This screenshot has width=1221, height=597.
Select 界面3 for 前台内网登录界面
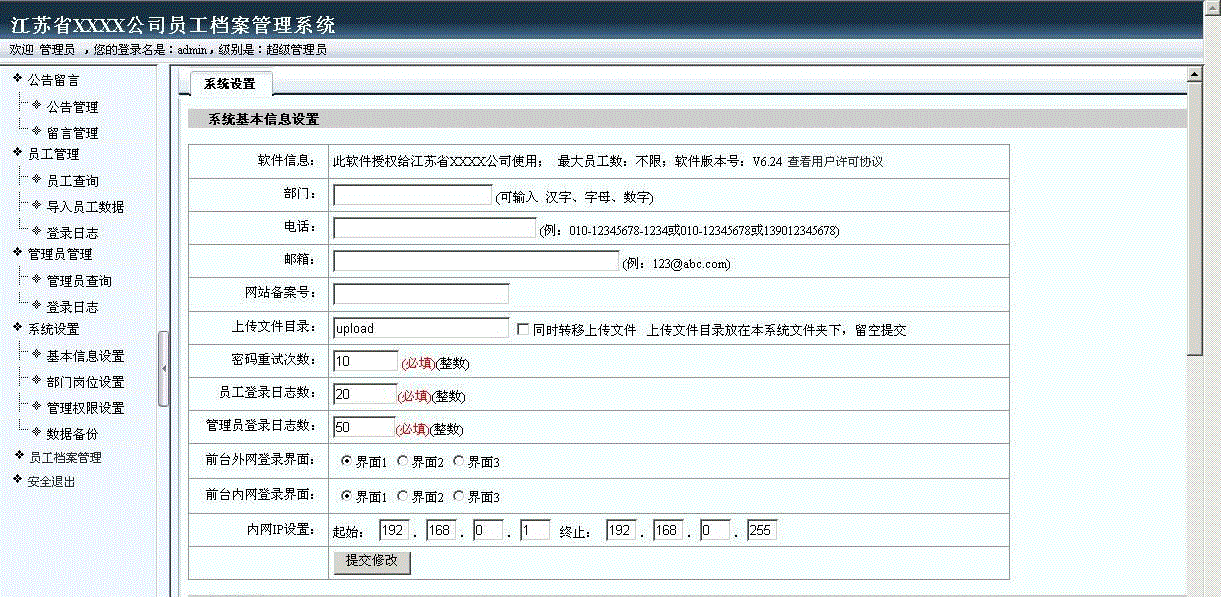coord(458,496)
